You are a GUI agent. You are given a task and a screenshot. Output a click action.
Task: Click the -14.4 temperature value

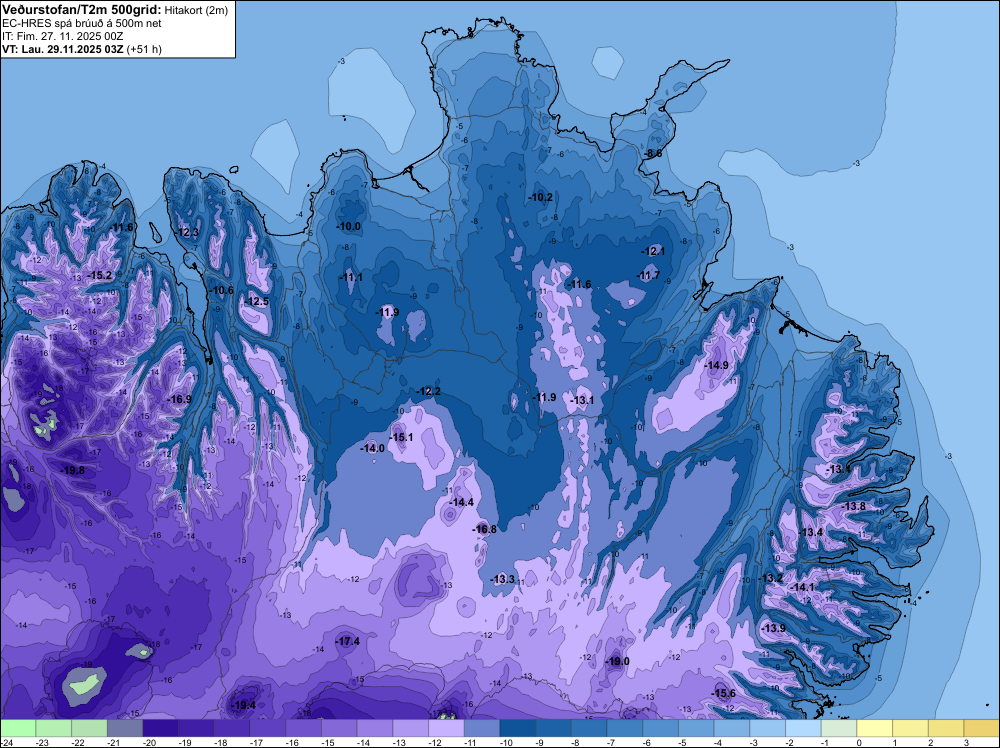click(x=462, y=502)
